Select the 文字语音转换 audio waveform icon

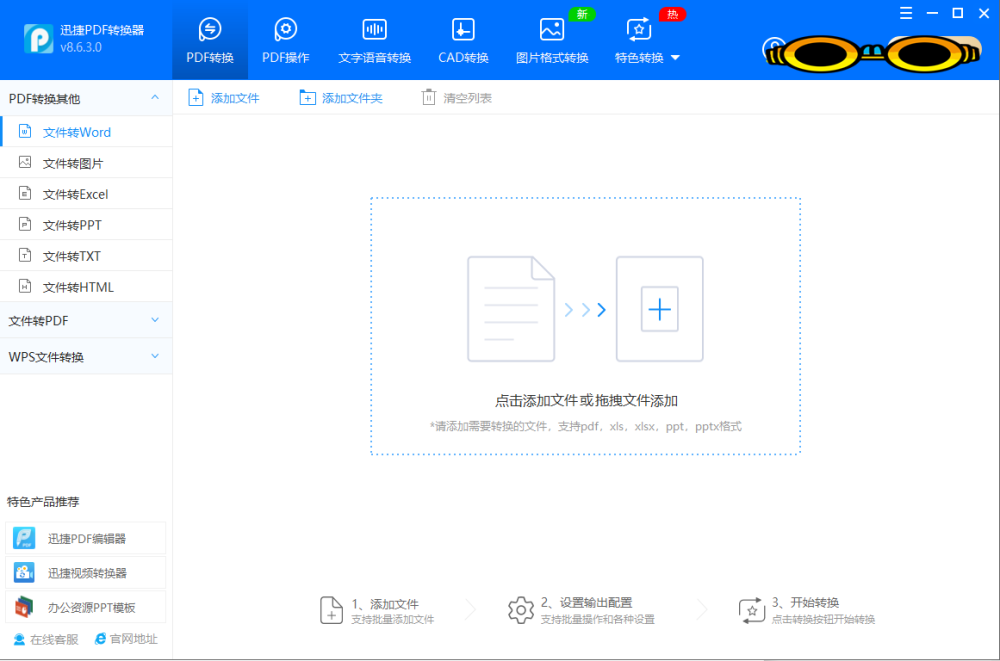374,29
